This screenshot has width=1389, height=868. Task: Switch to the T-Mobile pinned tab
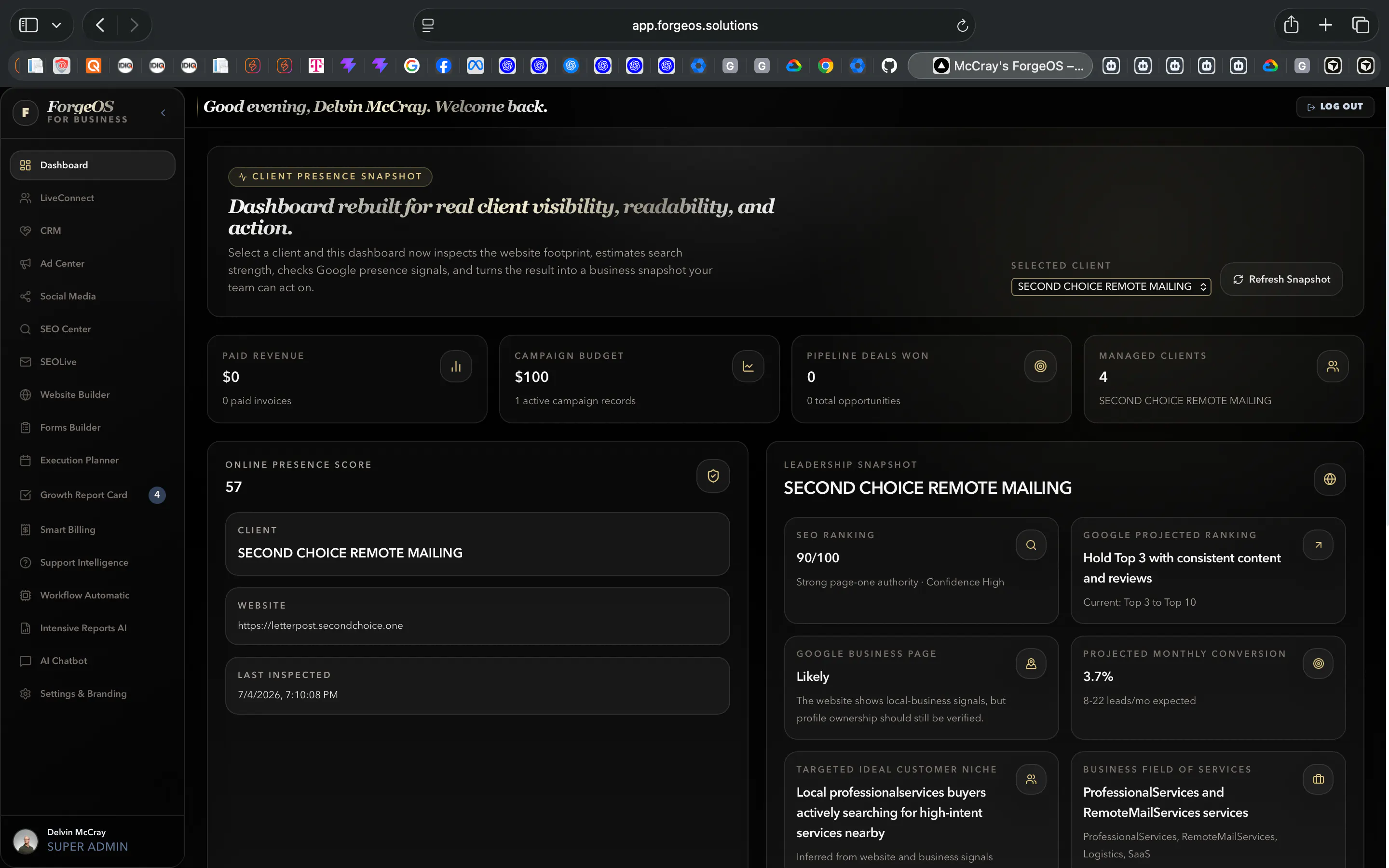pos(316,66)
